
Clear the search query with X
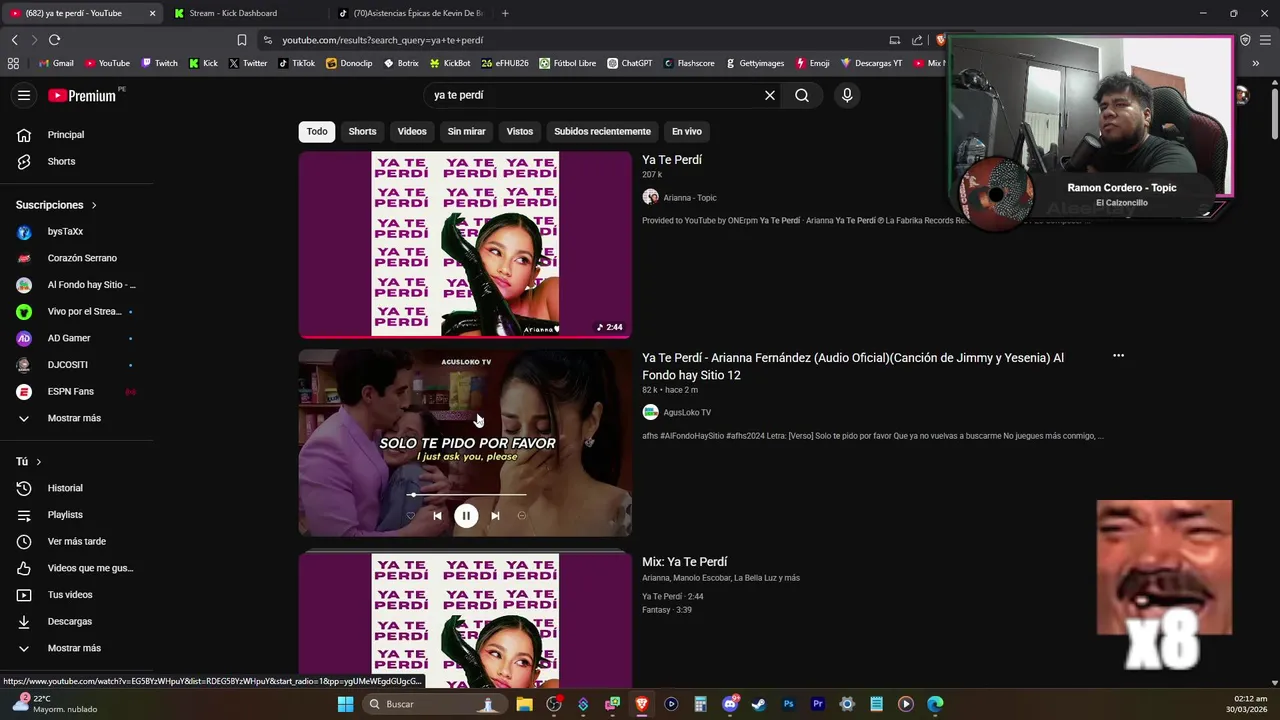(x=770, y=95)
